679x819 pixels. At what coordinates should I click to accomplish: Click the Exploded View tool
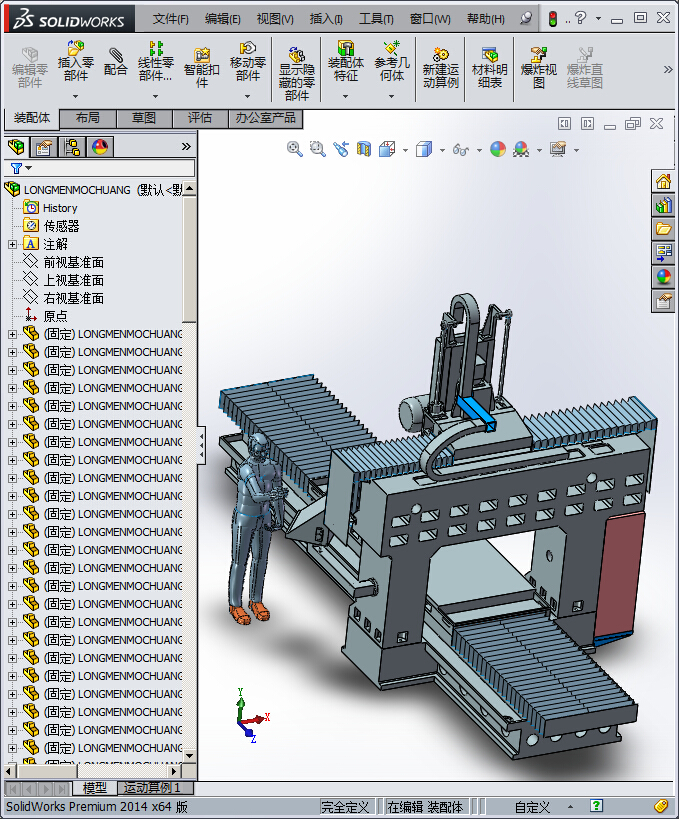click(538, 67)
